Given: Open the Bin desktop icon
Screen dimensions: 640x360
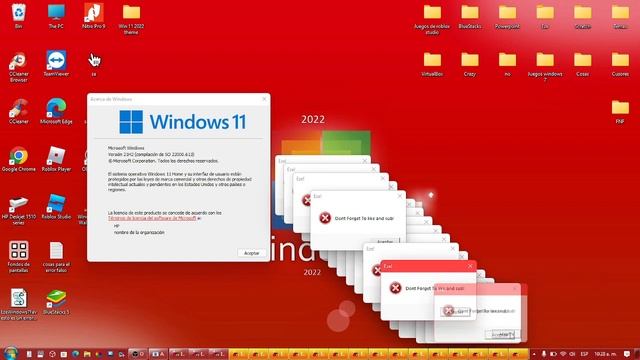Looking at the screenshot, I should coord(18,16).
